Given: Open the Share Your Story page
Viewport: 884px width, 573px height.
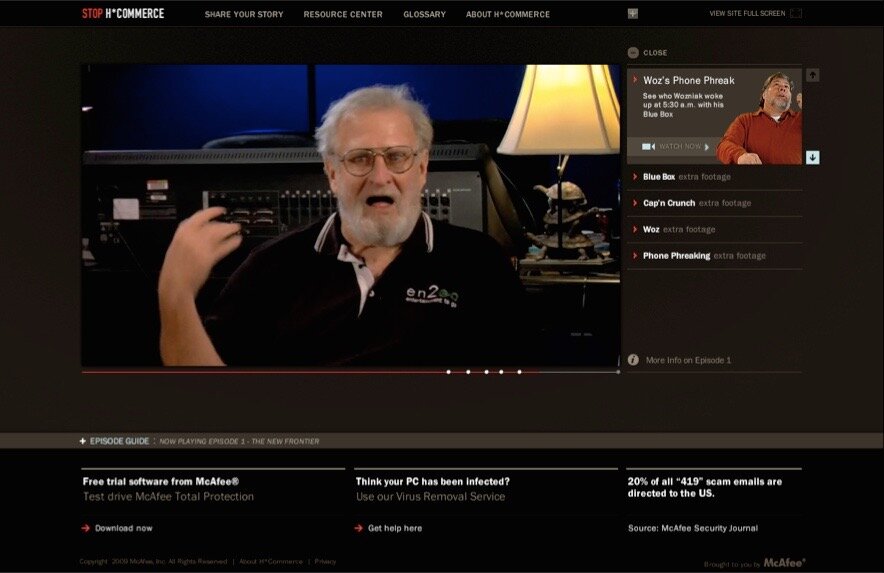Looking at the screenshot, I should click(x=244, y=14).
